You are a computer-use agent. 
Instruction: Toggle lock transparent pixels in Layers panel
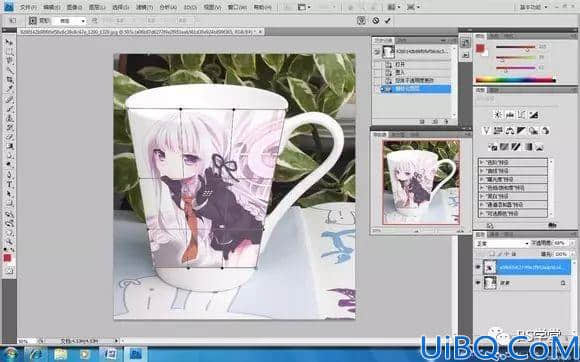click(x=492, y=254)
